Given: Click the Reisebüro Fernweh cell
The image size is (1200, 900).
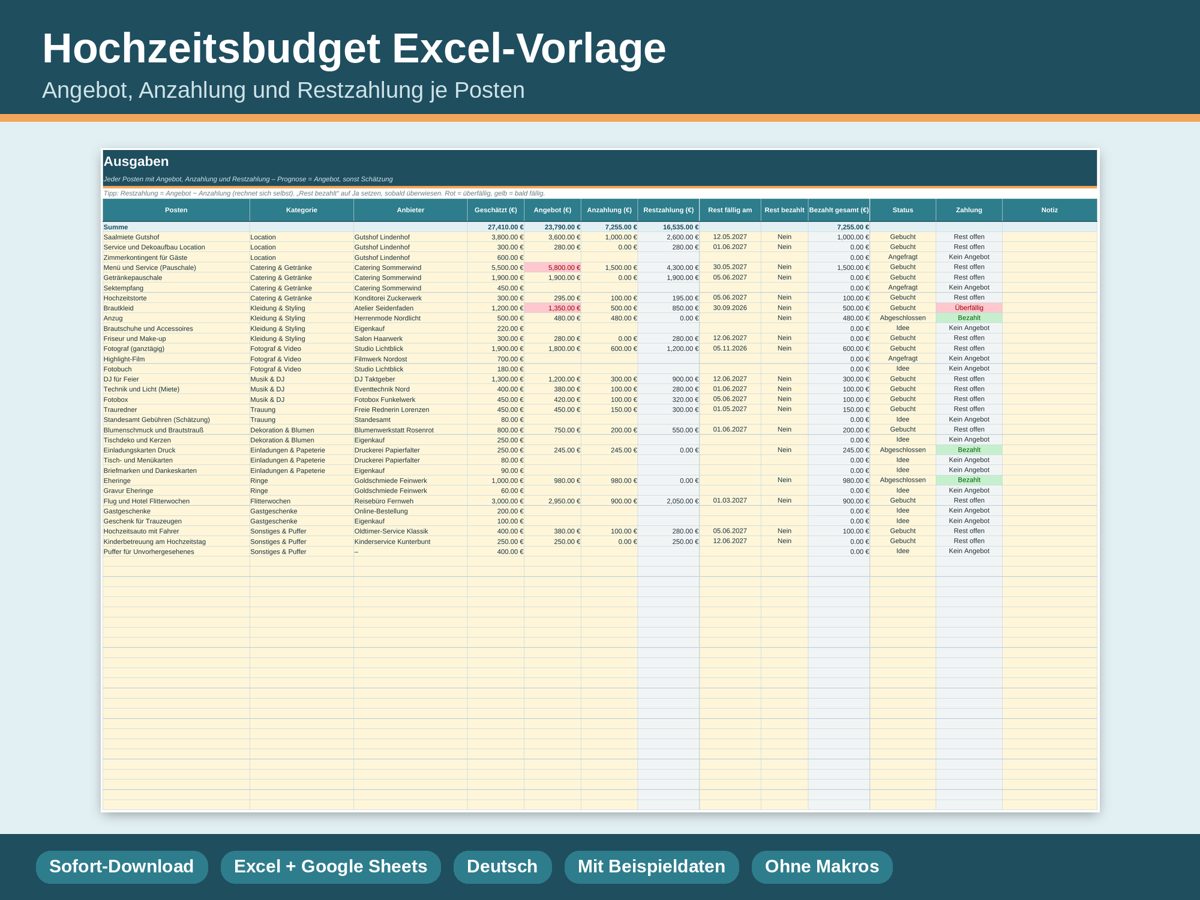Looking at the screenshot, I should (x=410, y=501).
